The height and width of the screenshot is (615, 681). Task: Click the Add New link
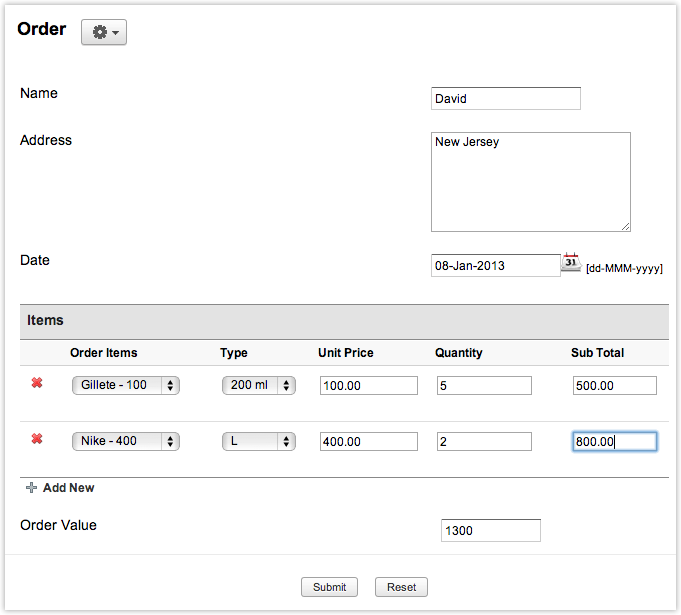tap(68, 488)
